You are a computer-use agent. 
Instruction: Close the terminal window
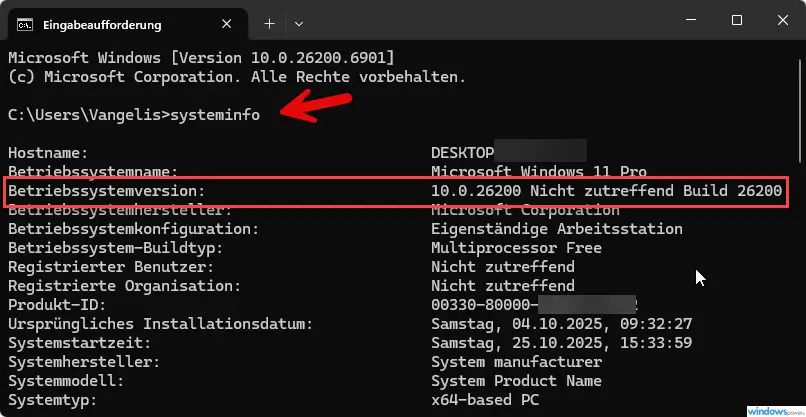tap(782, 20)
